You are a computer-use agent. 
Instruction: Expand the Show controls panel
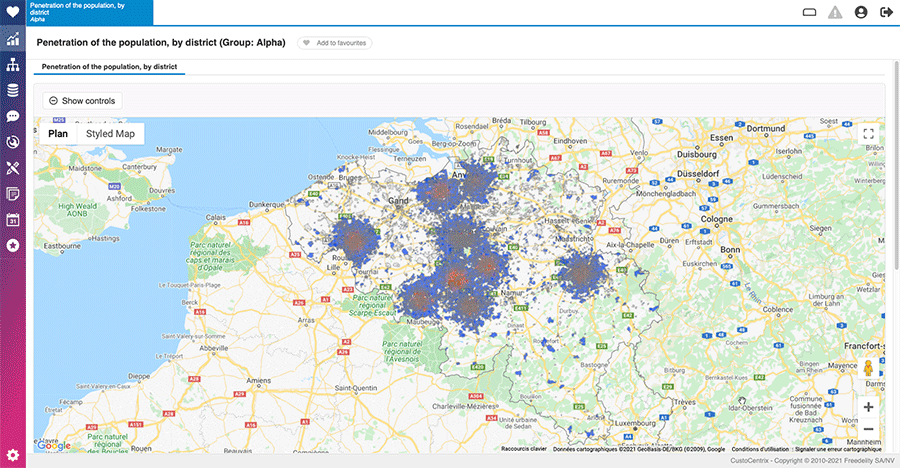(83, 101)
